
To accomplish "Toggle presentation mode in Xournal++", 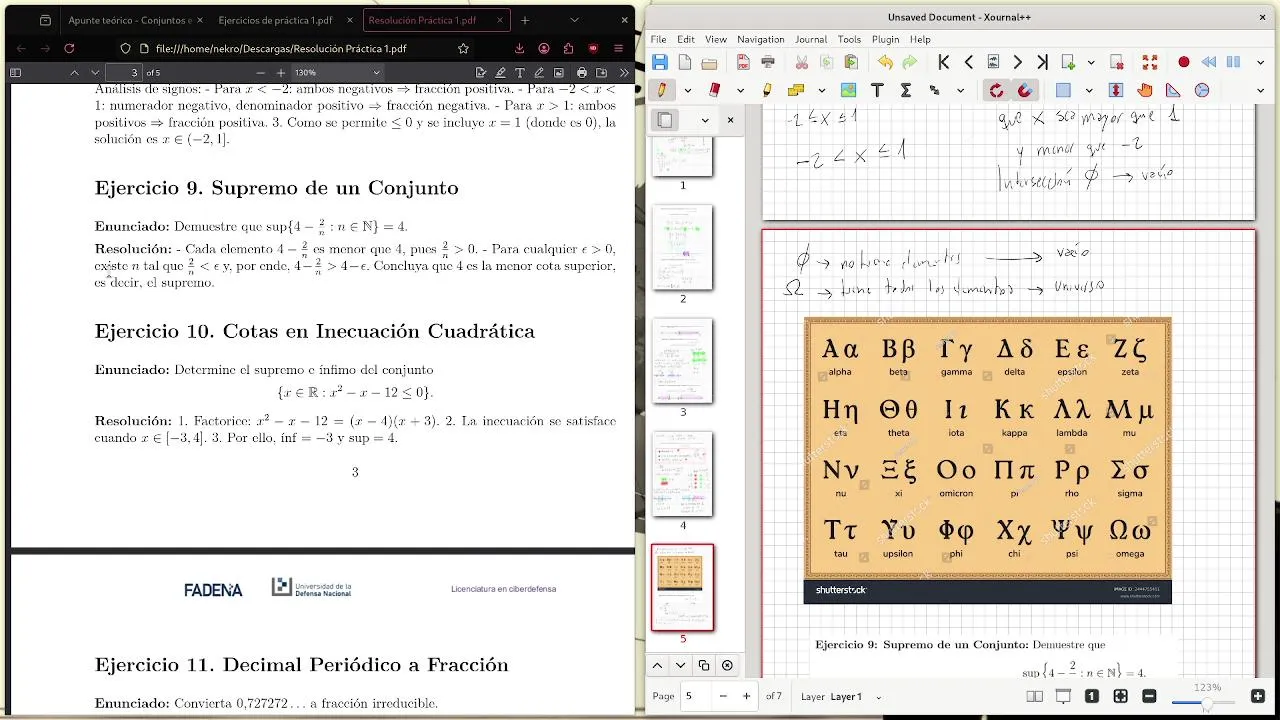I will [1063, 696].
